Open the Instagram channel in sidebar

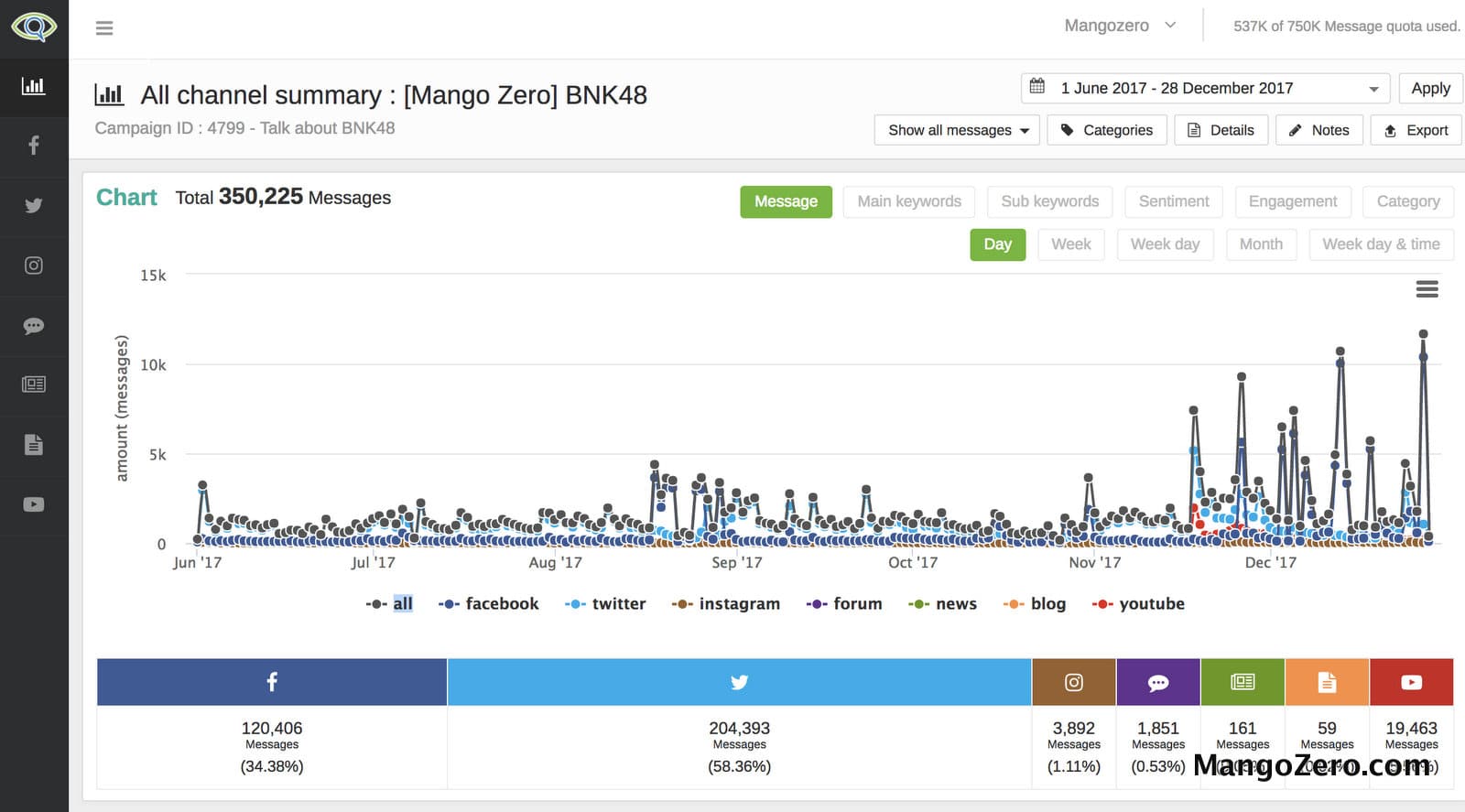coord(34,265)
